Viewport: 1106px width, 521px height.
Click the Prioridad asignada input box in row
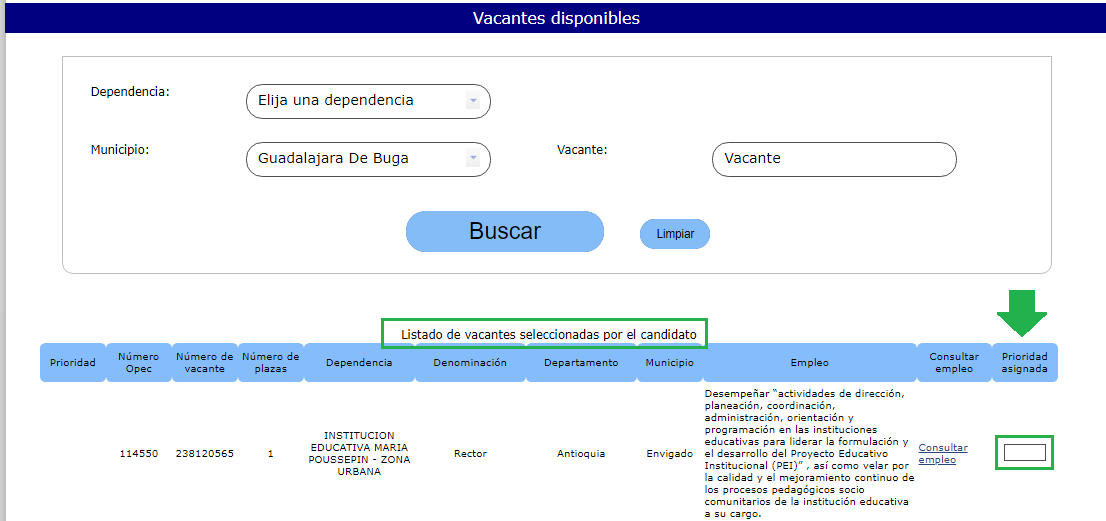coord(1024,453)
